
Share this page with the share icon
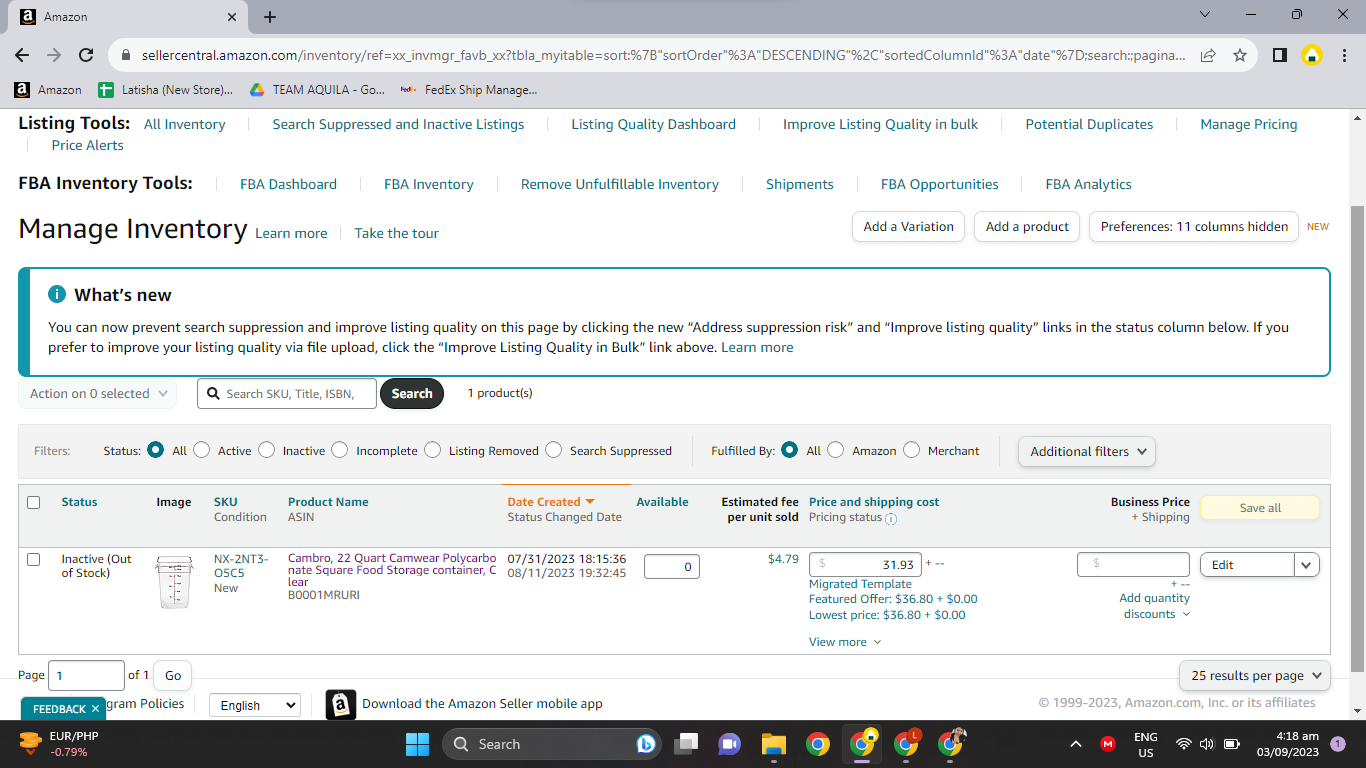[x=1208, y=55]
